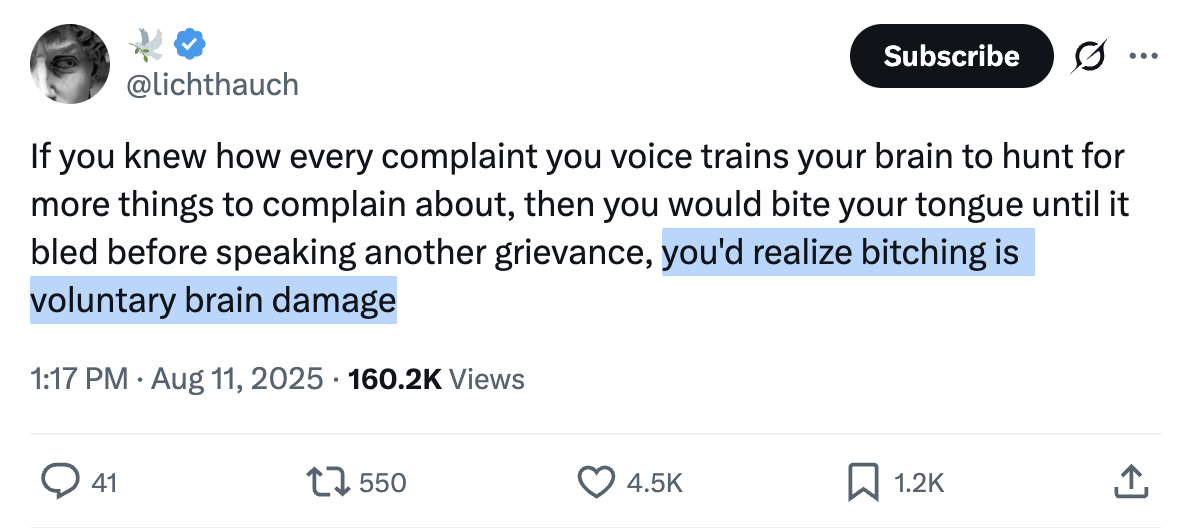
Task: Bookmark this tweet with the bookmark icon
Action: pos(862,483)
